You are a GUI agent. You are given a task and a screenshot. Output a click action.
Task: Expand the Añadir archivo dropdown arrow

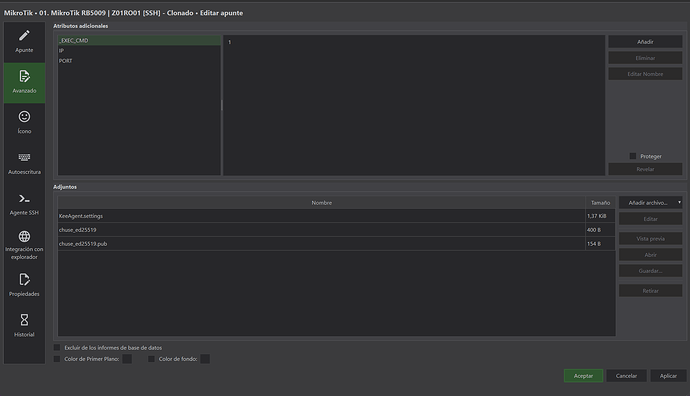679,202
